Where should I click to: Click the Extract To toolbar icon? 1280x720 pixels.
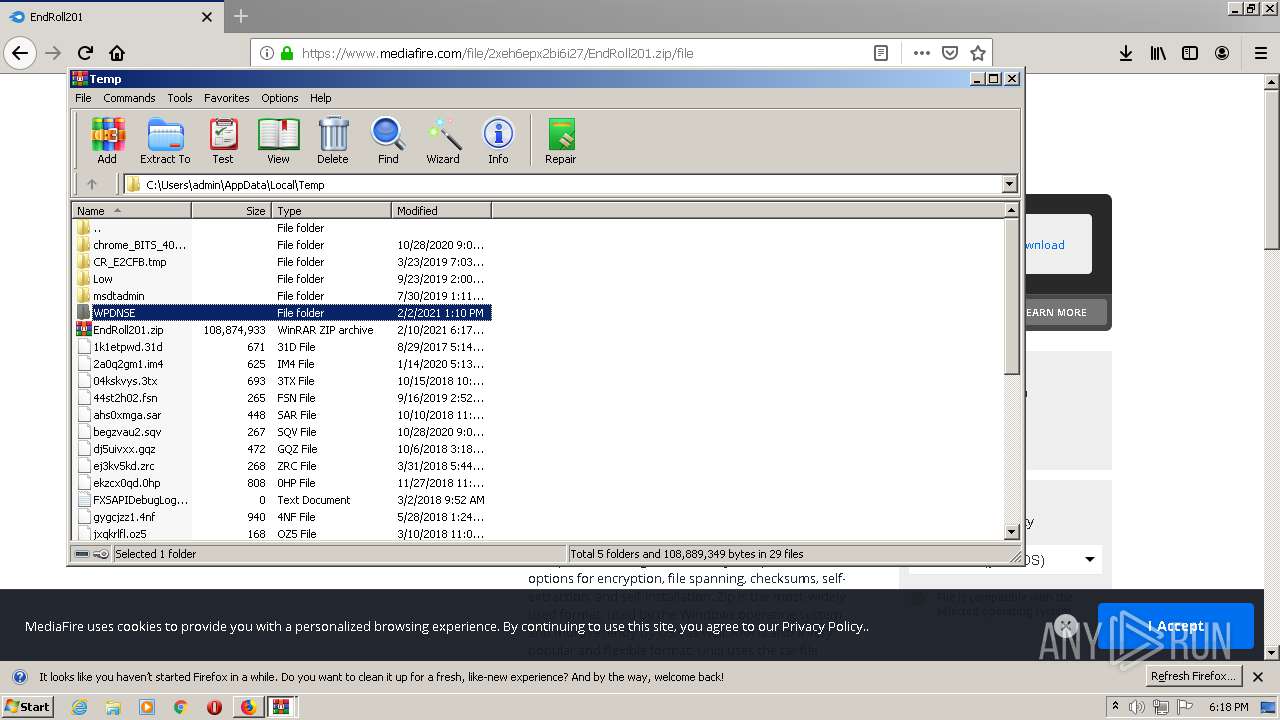coord(165,141)
